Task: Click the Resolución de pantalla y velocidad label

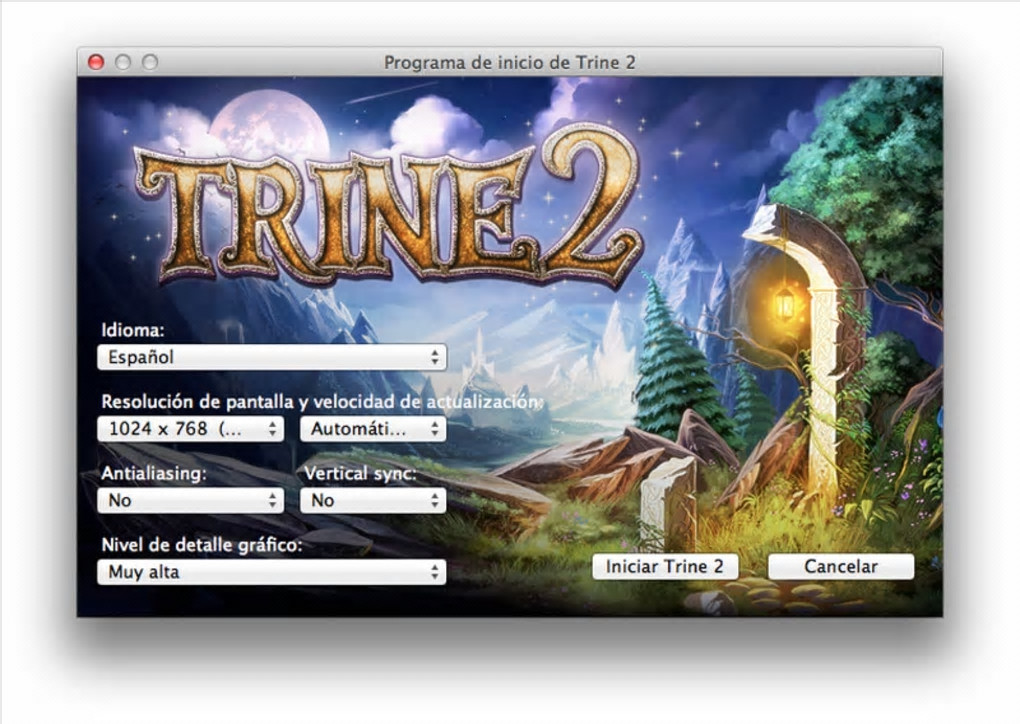Action: point(321,402)
